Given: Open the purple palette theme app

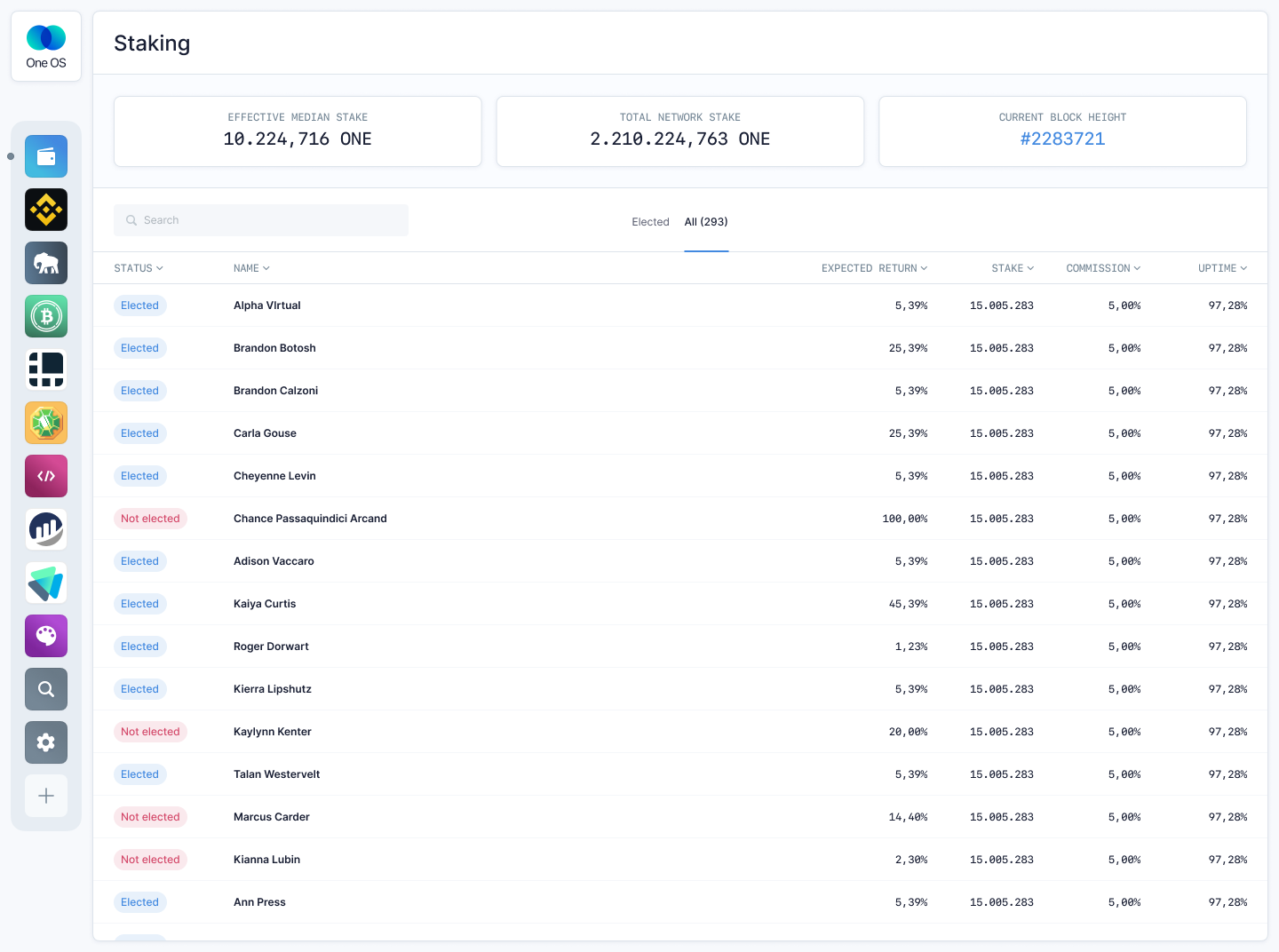Looking at the screenshot, I should click(x=46, y=636).
